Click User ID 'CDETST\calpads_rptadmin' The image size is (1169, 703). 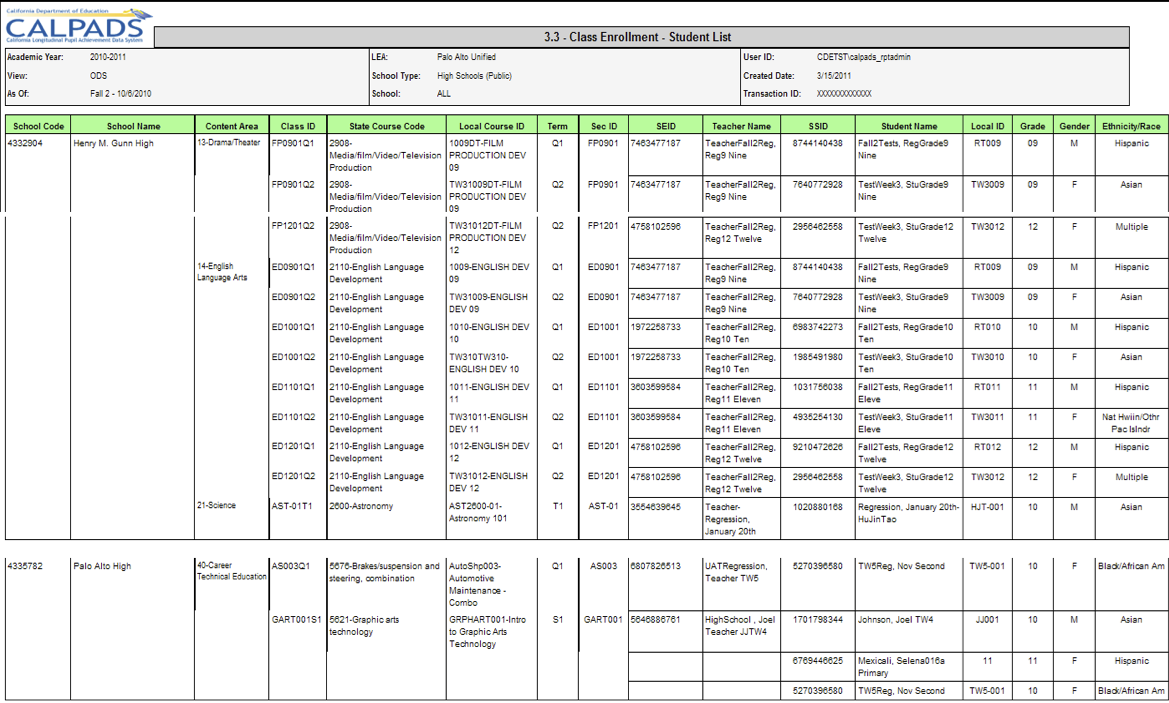863,57
